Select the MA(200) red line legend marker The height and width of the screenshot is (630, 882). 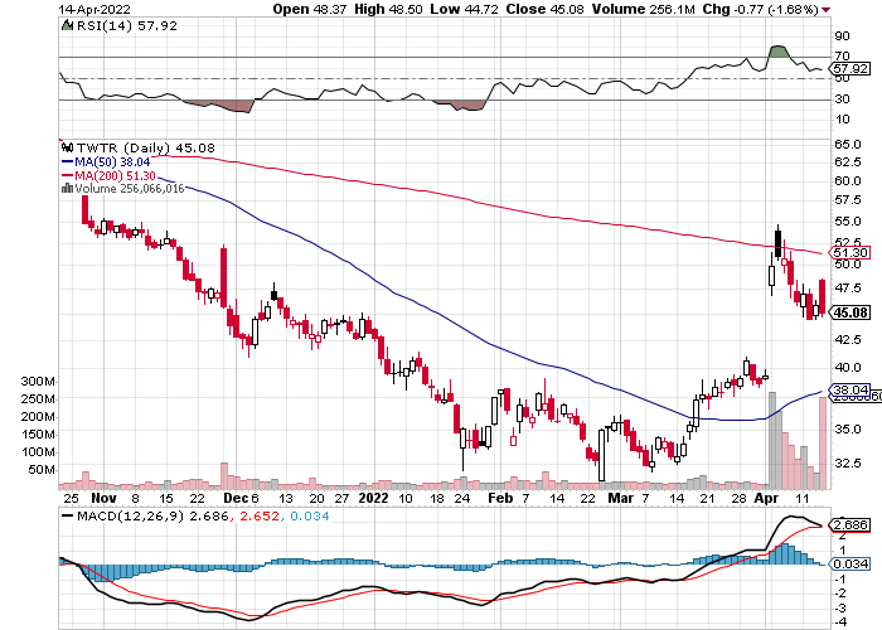(68, 173)
